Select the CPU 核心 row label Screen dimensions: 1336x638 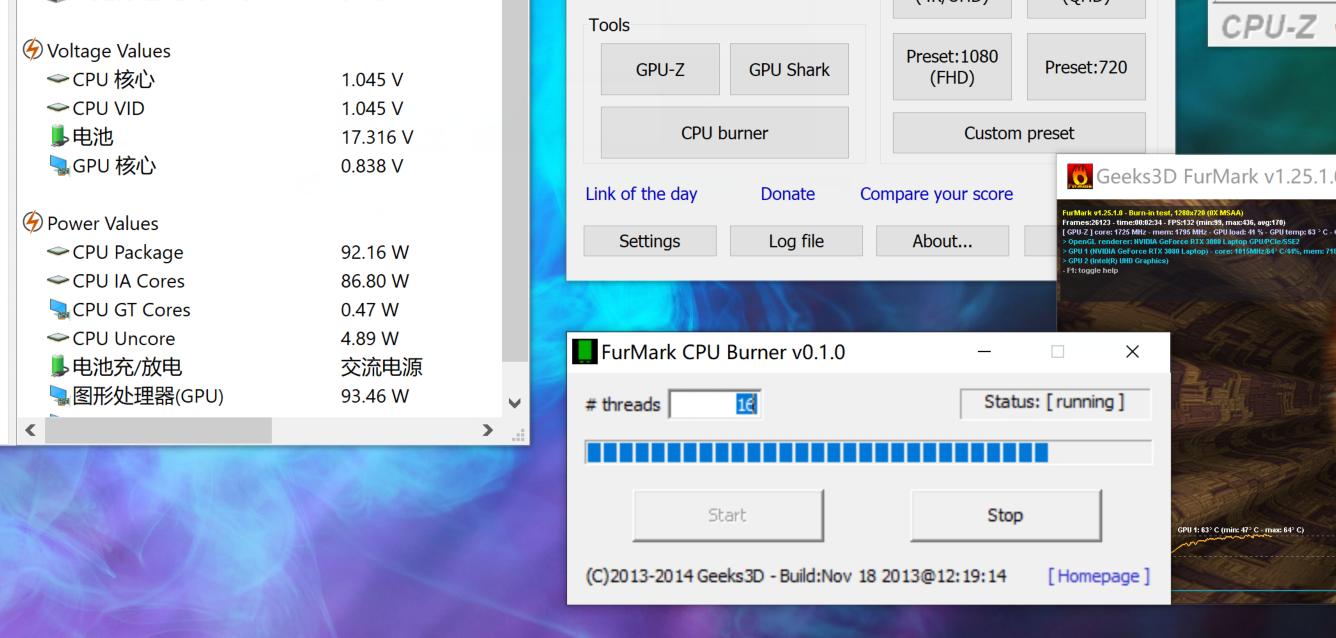coord(114,80)
